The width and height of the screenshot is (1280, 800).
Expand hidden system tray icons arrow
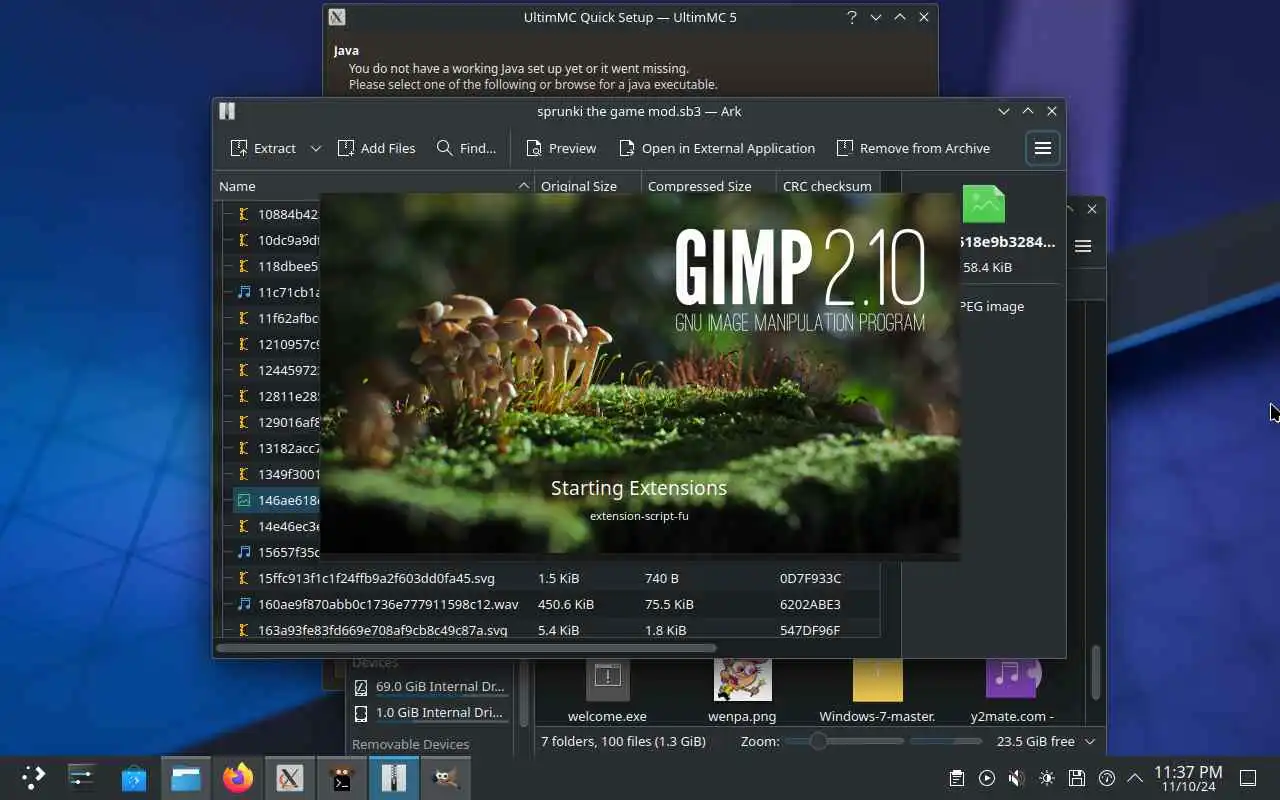point(1135,778)
